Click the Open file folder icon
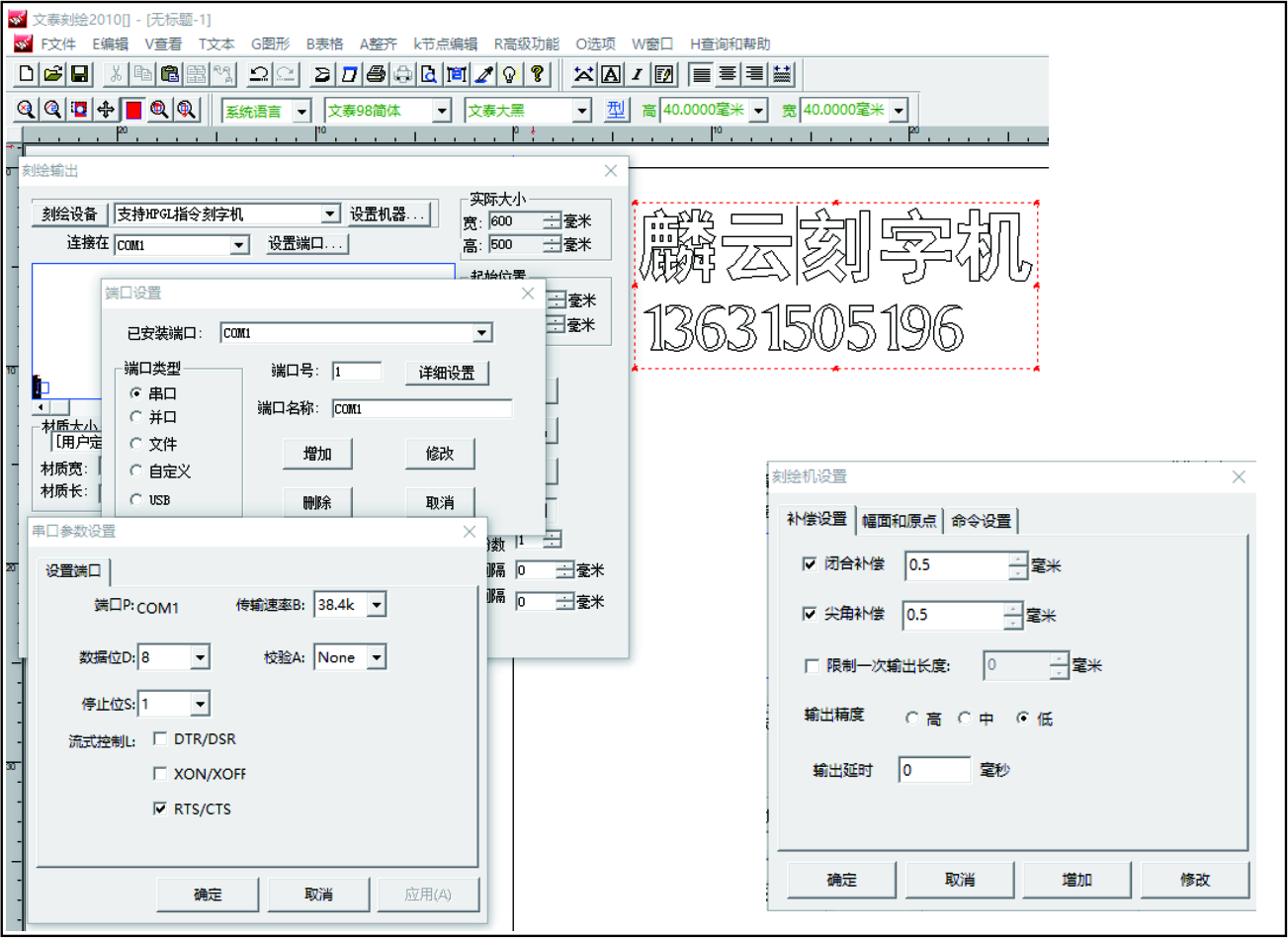The height and width of the screenshot is (938, 1288). (x=53, y=74)
